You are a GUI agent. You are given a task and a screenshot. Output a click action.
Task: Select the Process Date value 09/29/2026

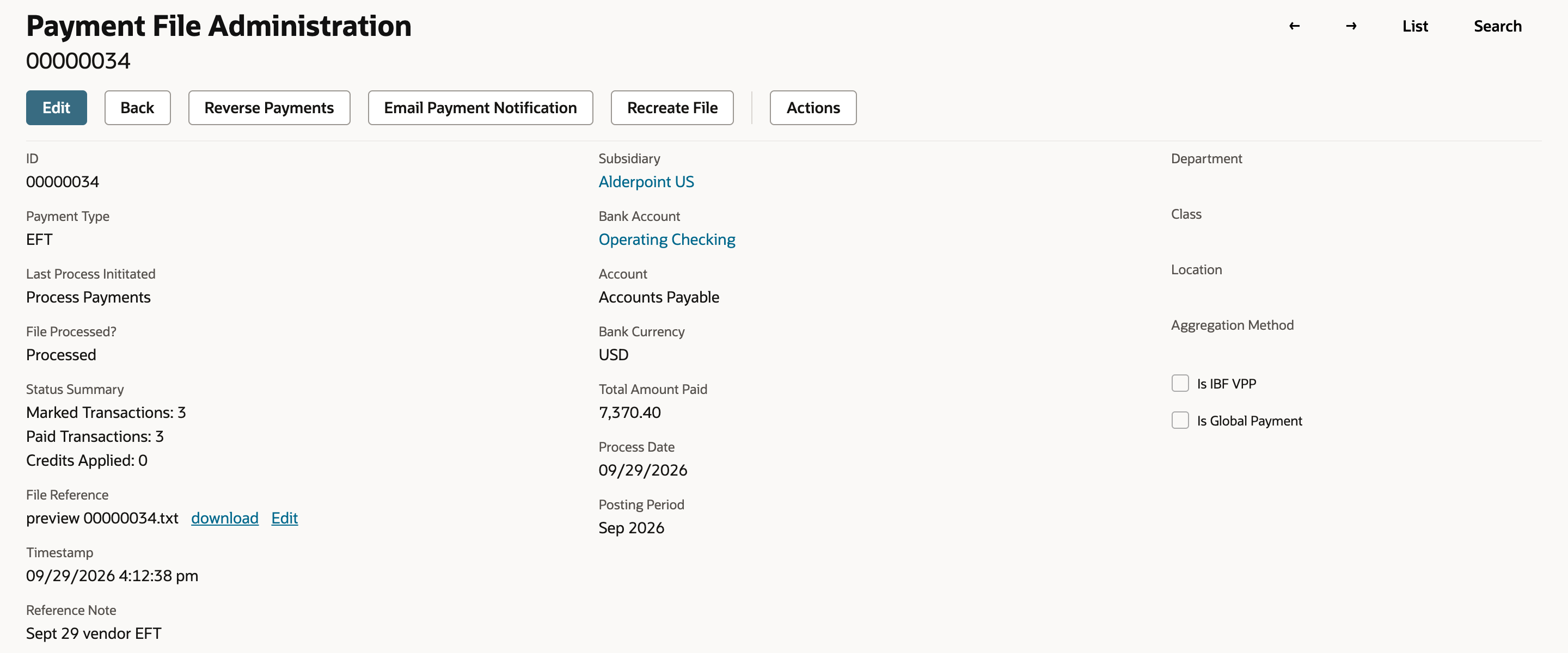pyautogui.click(x=643, y=470)
